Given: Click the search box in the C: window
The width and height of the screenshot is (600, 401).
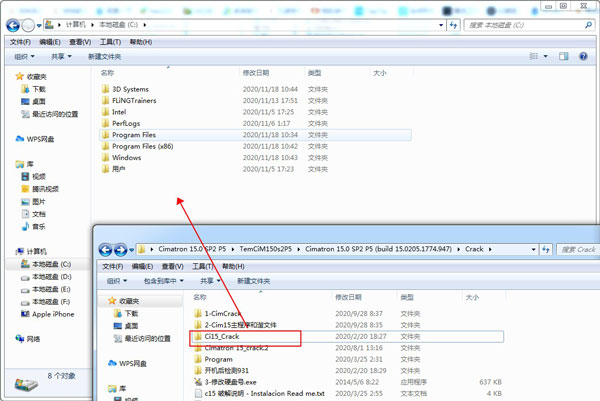Looking at the screenshot, I should click(x=530, y=25).
